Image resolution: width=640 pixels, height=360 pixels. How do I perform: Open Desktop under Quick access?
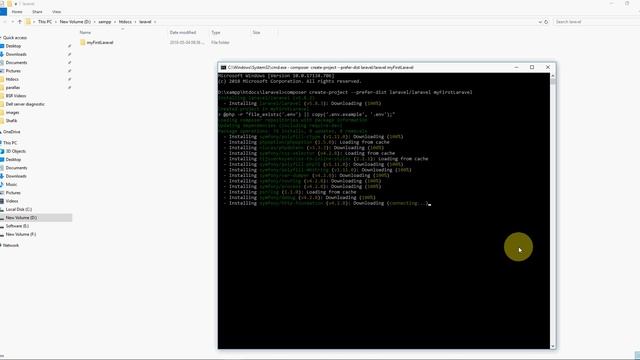(x=13, y=46)
